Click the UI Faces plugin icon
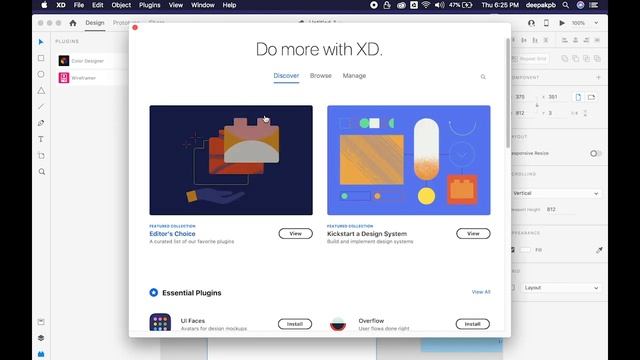This screenshot has width=640, height=360. pyautogui.click(x=160, y=322)
